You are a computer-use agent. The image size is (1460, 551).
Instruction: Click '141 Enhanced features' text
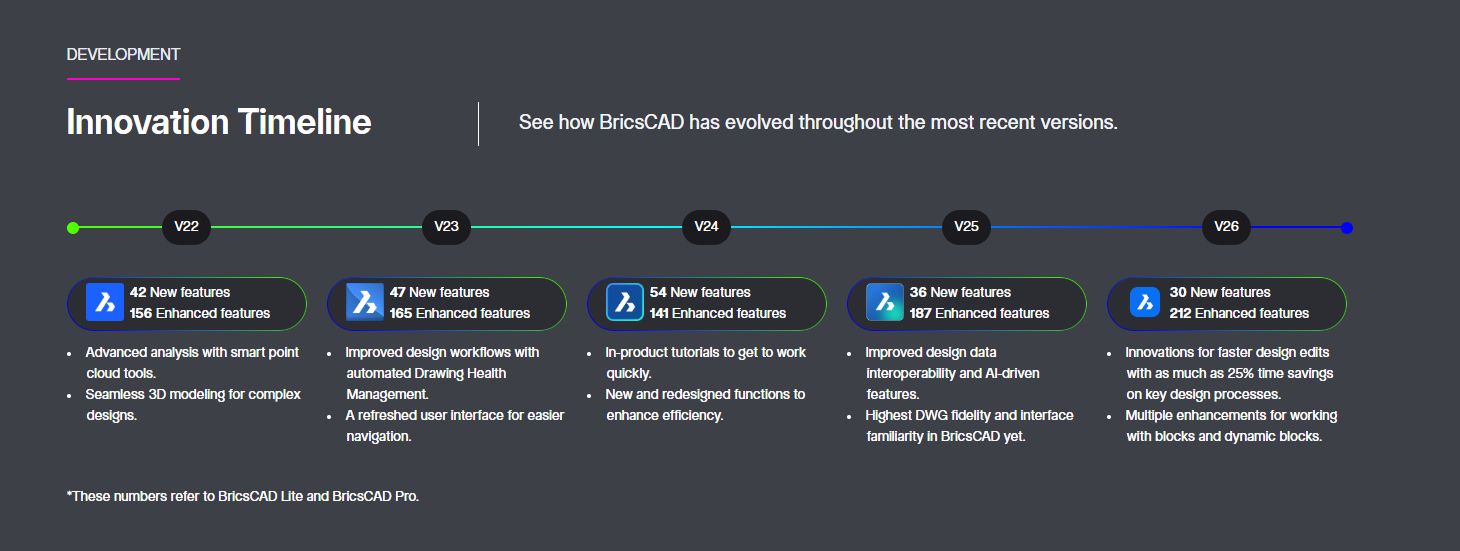(x=718, y=313)
